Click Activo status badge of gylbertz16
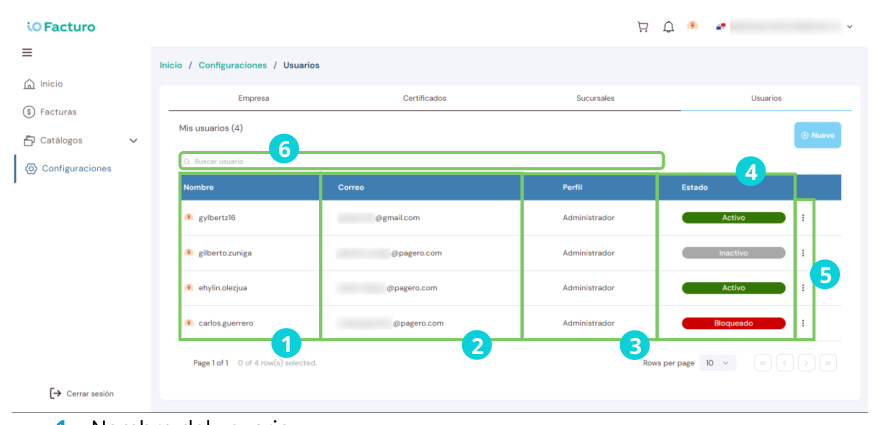This screenshot has height=425, width=880. (734, 218)
